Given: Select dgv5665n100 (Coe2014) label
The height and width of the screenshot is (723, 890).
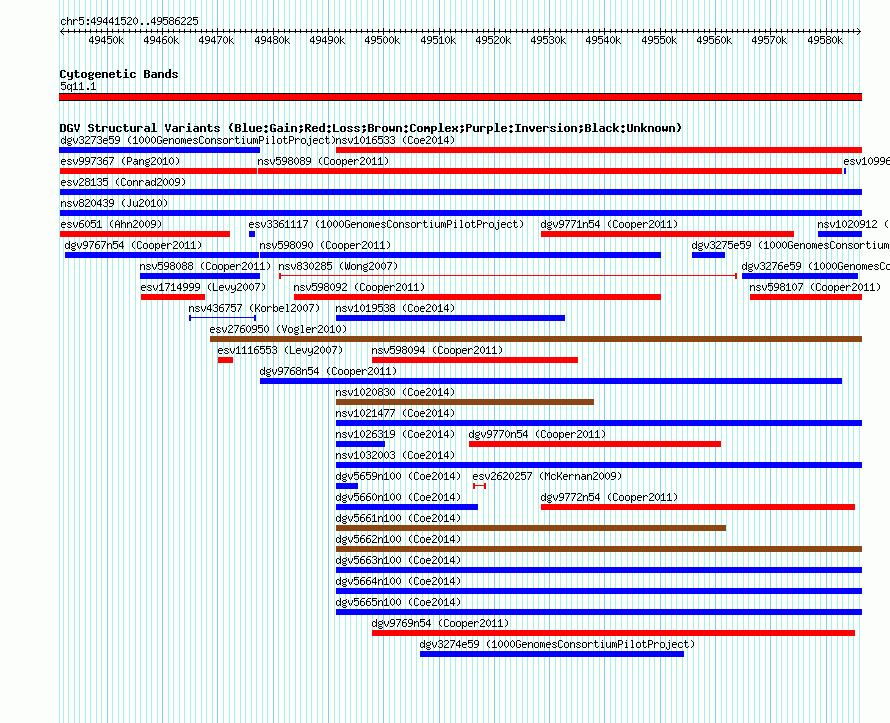Looking at the screenshot, I should tap(398, 602).
